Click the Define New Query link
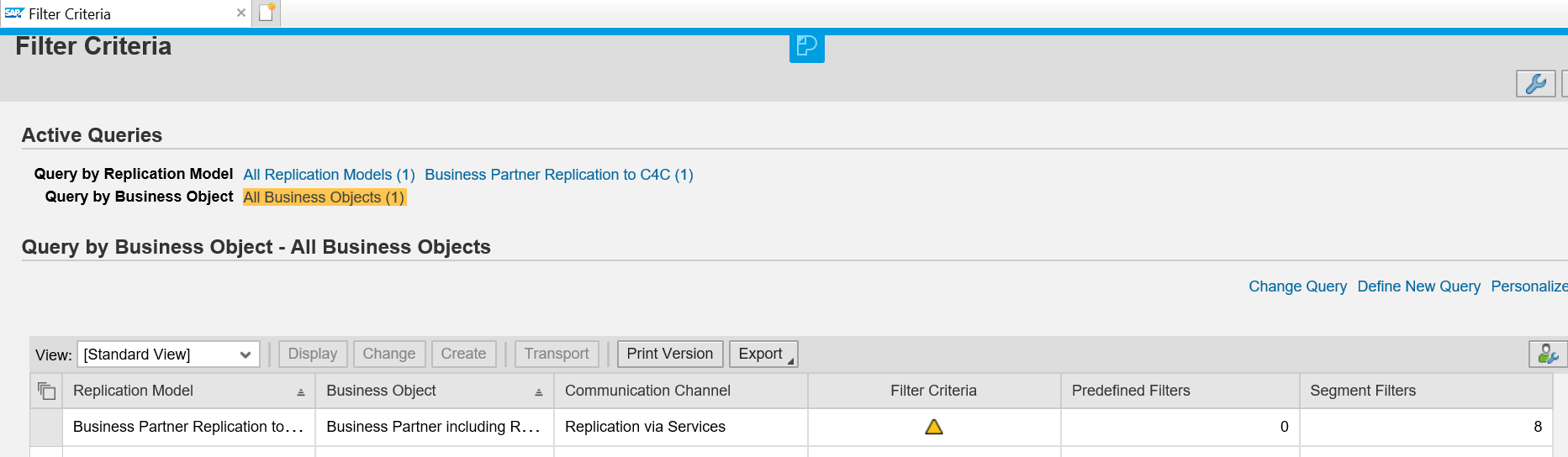 coord(1418,286)
